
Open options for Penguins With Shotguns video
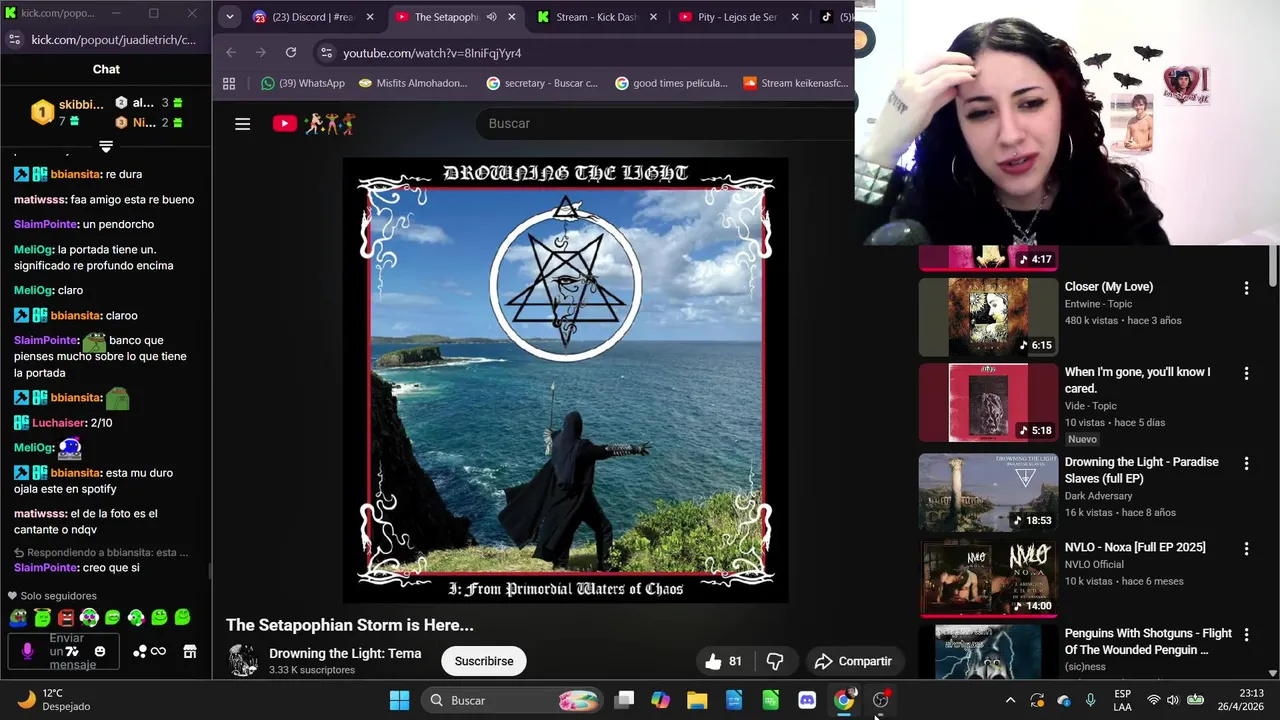[x=1246, y=634]
